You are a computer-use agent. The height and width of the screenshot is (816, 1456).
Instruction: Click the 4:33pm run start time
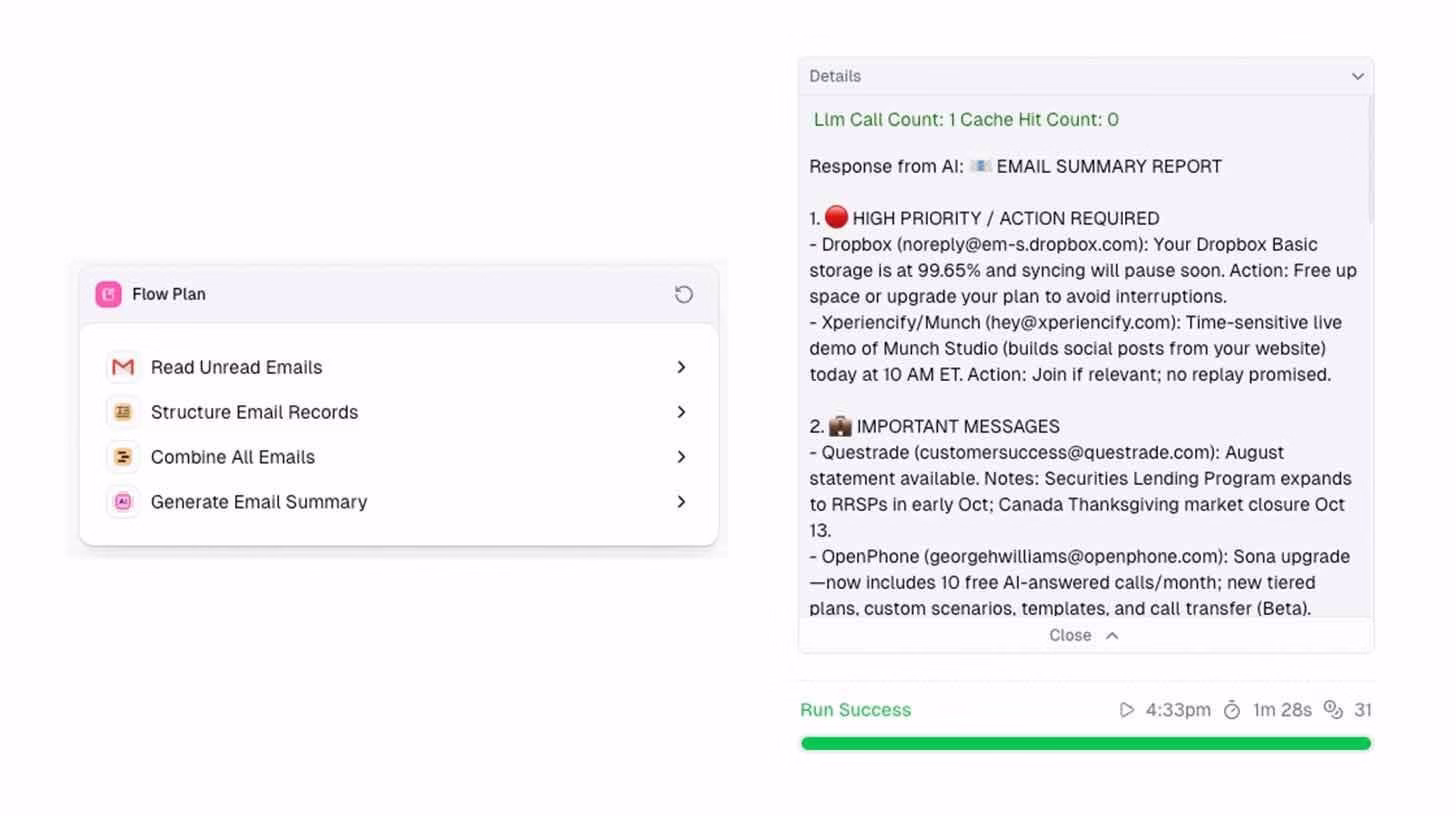(1178, 710)
